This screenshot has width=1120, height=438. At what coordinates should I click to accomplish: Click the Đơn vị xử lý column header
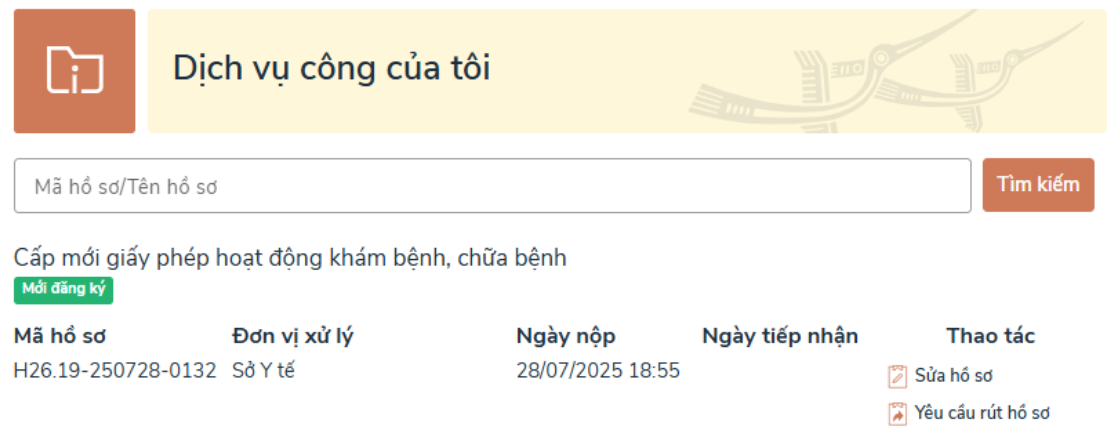point(293,336)
